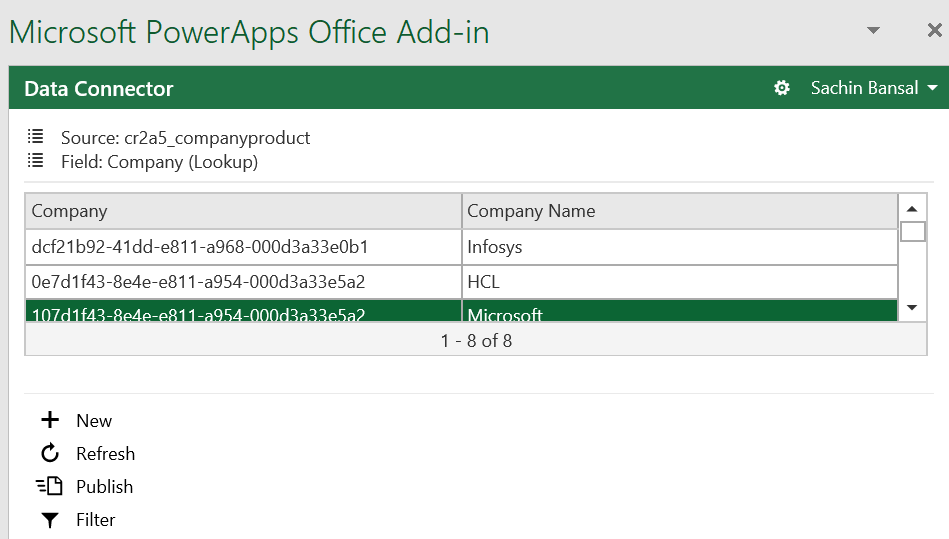Click the plus icon for New
This screenshot has width=949, height=539.
(49, 420)
